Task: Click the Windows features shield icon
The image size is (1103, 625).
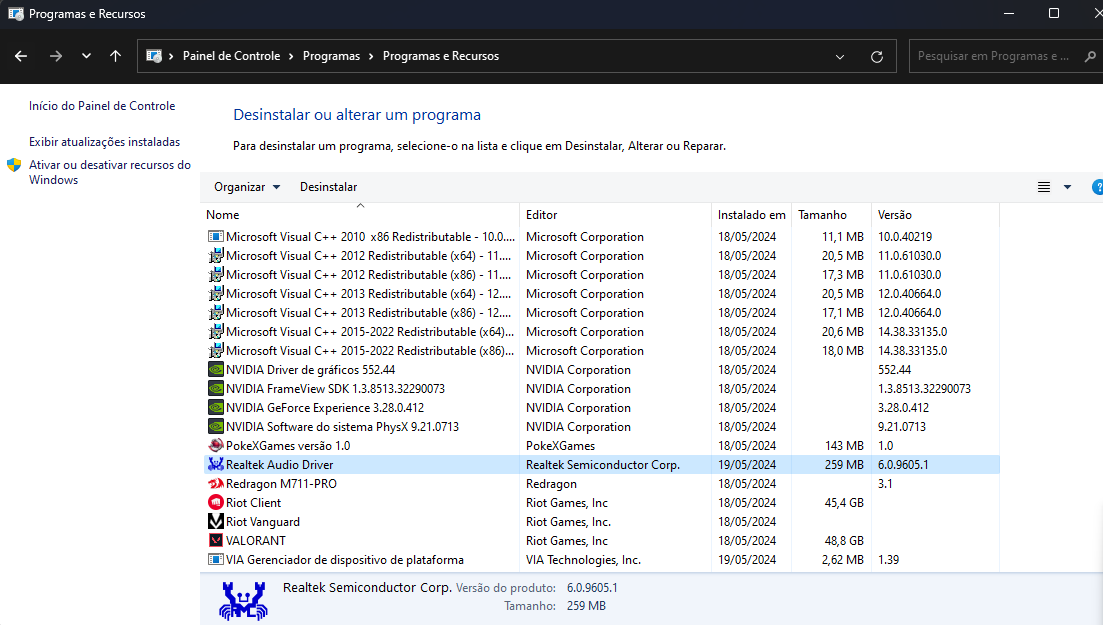Action: (x=14, y=165)
